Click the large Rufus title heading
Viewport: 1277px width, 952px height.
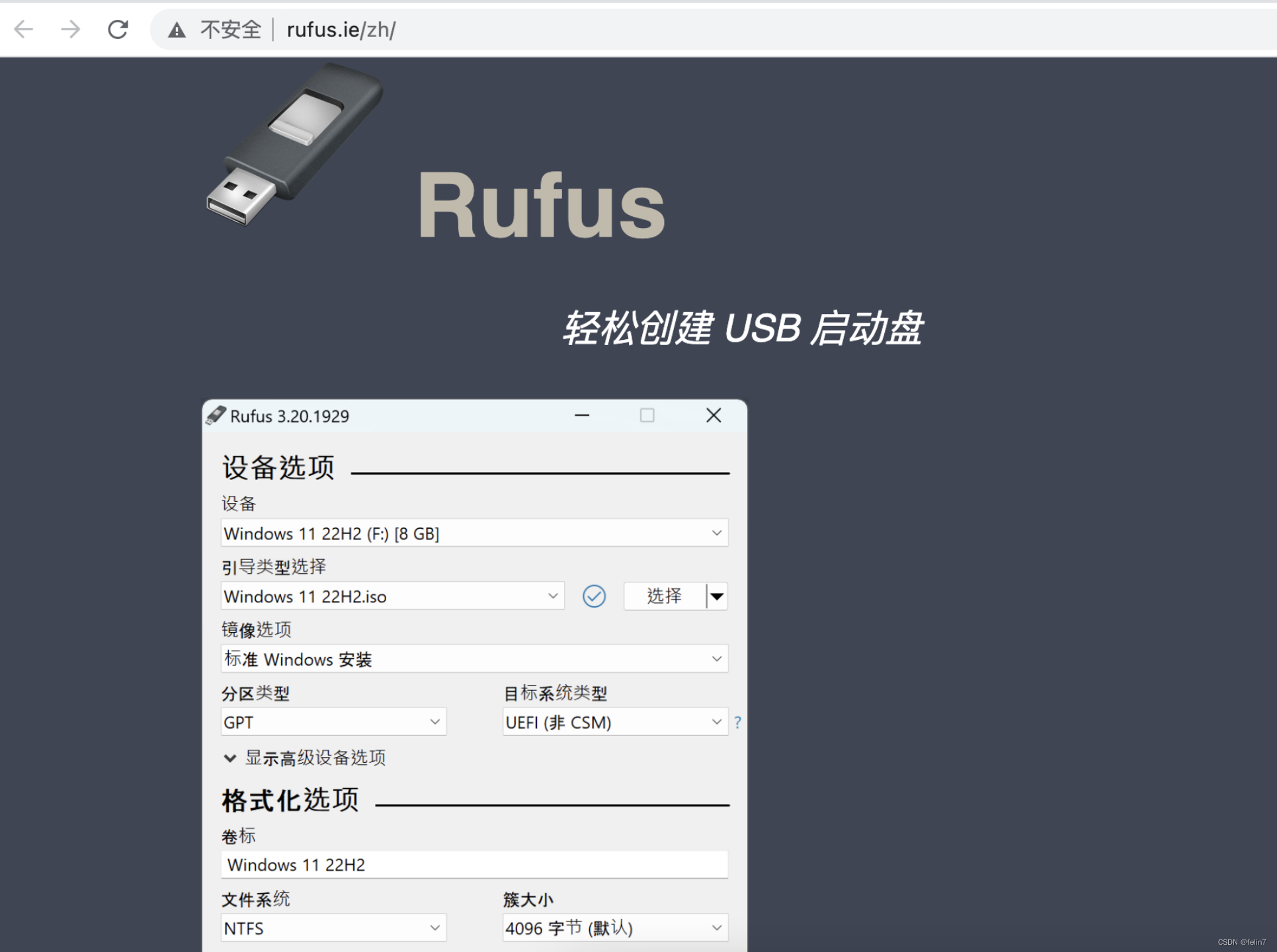[542, 205]
